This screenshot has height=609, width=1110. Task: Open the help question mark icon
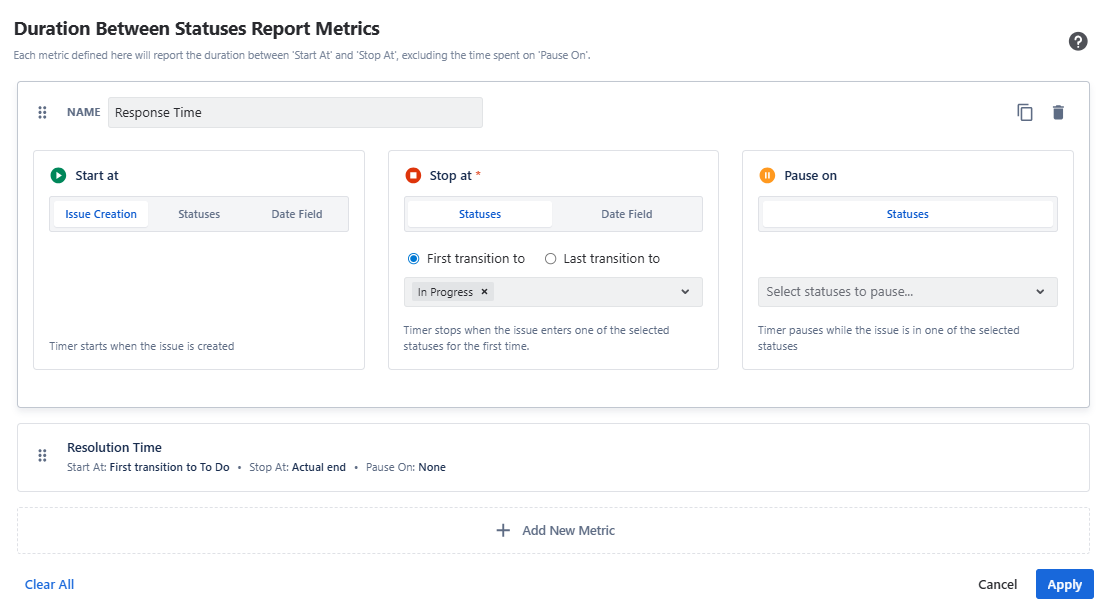1078,42
